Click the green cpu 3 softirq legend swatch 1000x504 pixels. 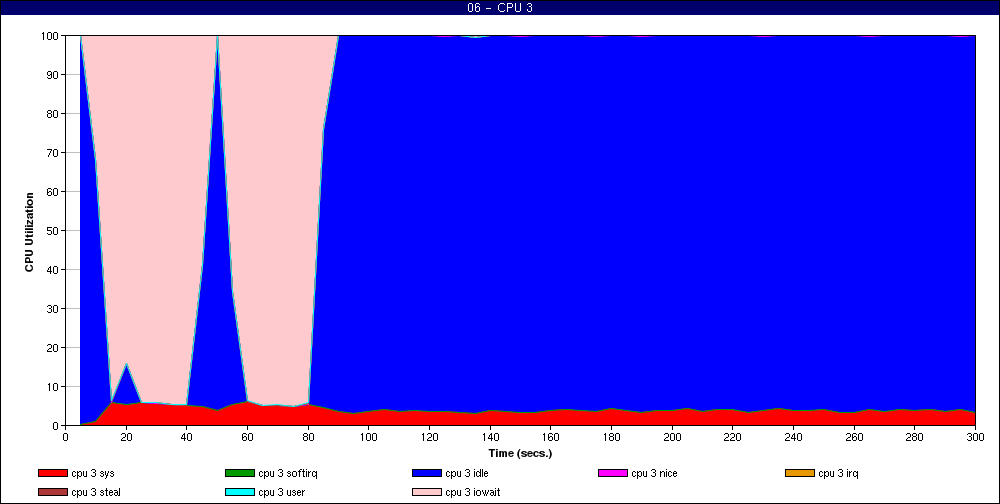coord(240,473)
